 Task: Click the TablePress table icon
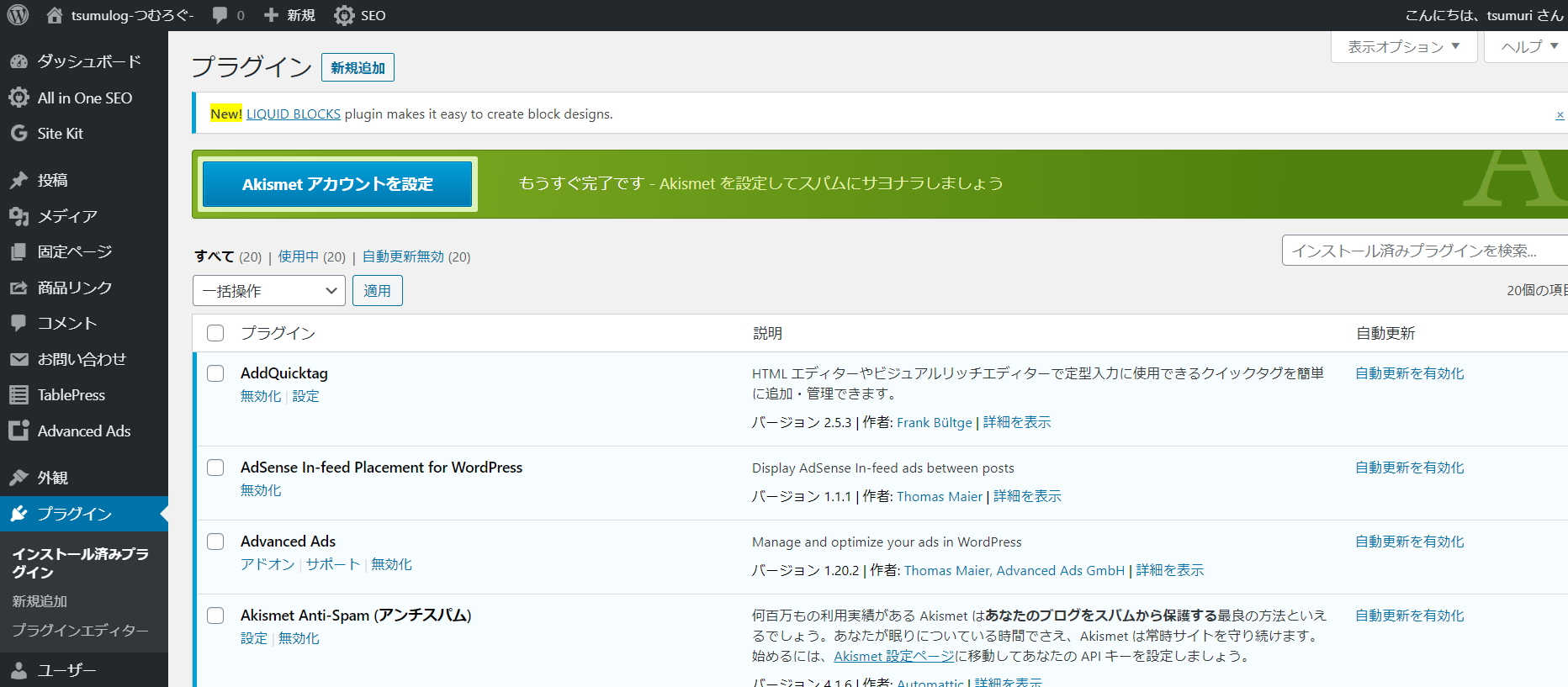19,394
